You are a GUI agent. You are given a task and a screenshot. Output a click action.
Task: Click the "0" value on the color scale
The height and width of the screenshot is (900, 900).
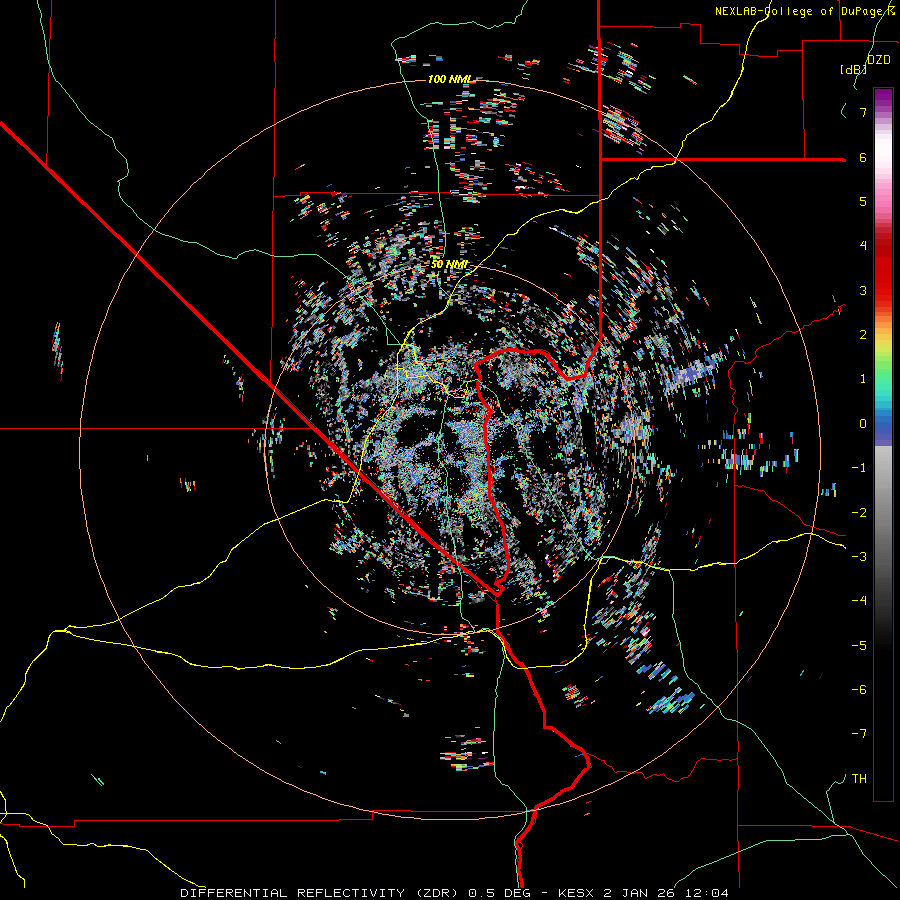(863, 424)
